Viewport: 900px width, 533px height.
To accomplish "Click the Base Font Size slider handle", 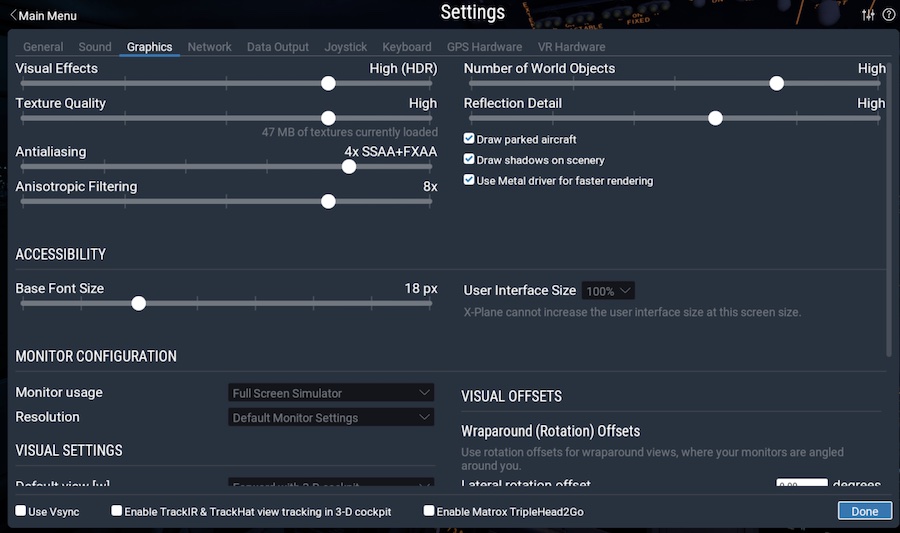I will [x=138, y=303].
